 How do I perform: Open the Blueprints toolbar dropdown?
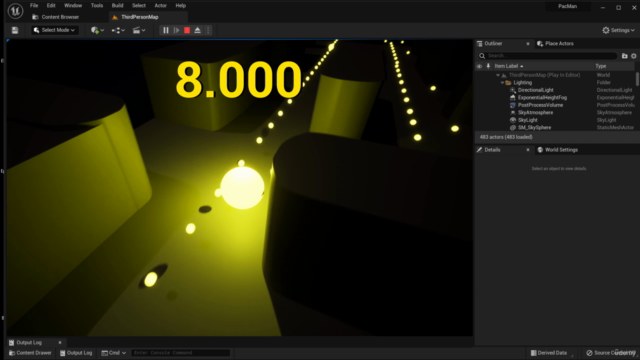tap(118, 30)
